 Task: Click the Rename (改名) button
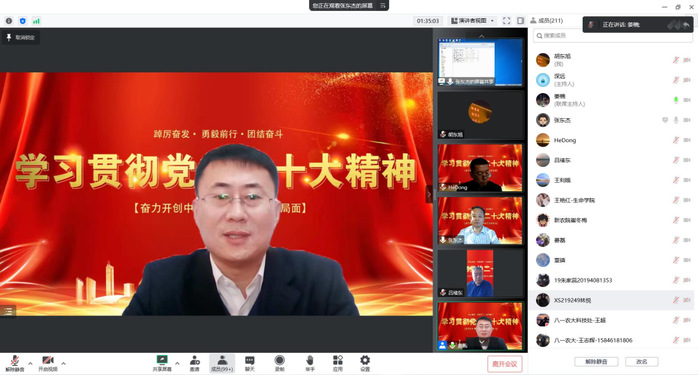[x=641, y=362]
